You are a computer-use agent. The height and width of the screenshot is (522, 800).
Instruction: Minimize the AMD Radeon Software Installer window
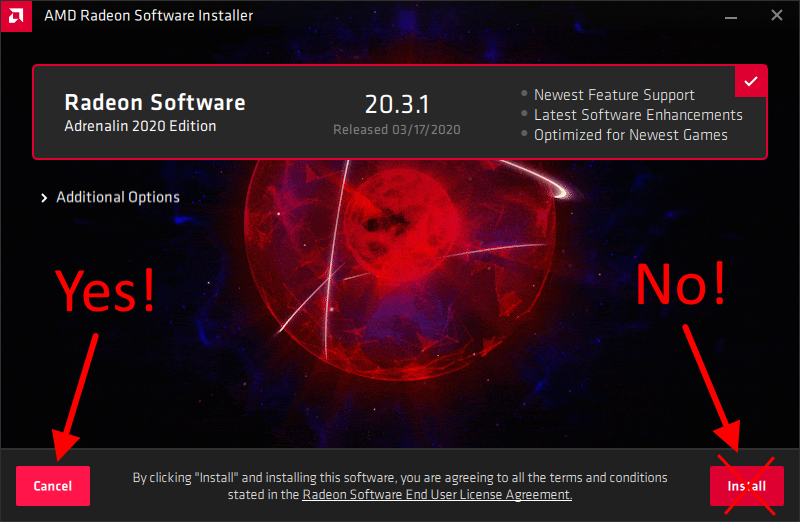click(x=731, y=16)
